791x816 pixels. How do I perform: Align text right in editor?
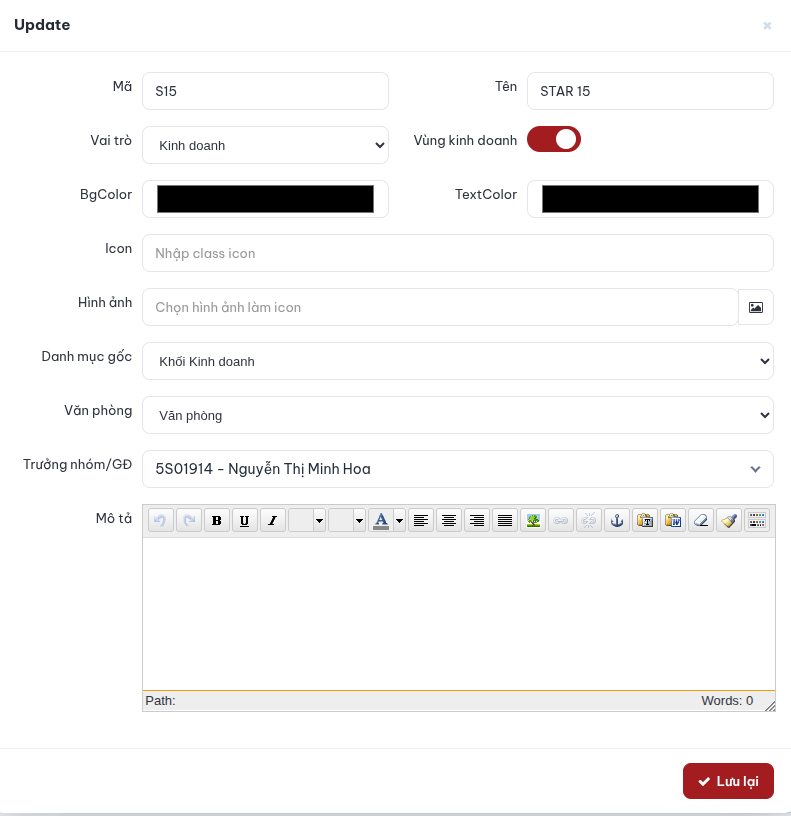point(477,520)
